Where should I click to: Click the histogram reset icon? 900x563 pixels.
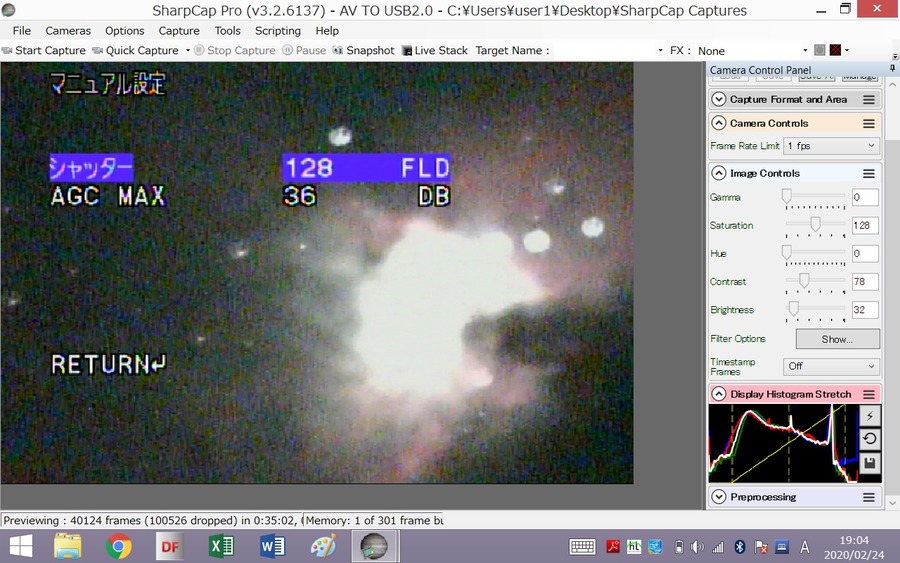point(870,439)
